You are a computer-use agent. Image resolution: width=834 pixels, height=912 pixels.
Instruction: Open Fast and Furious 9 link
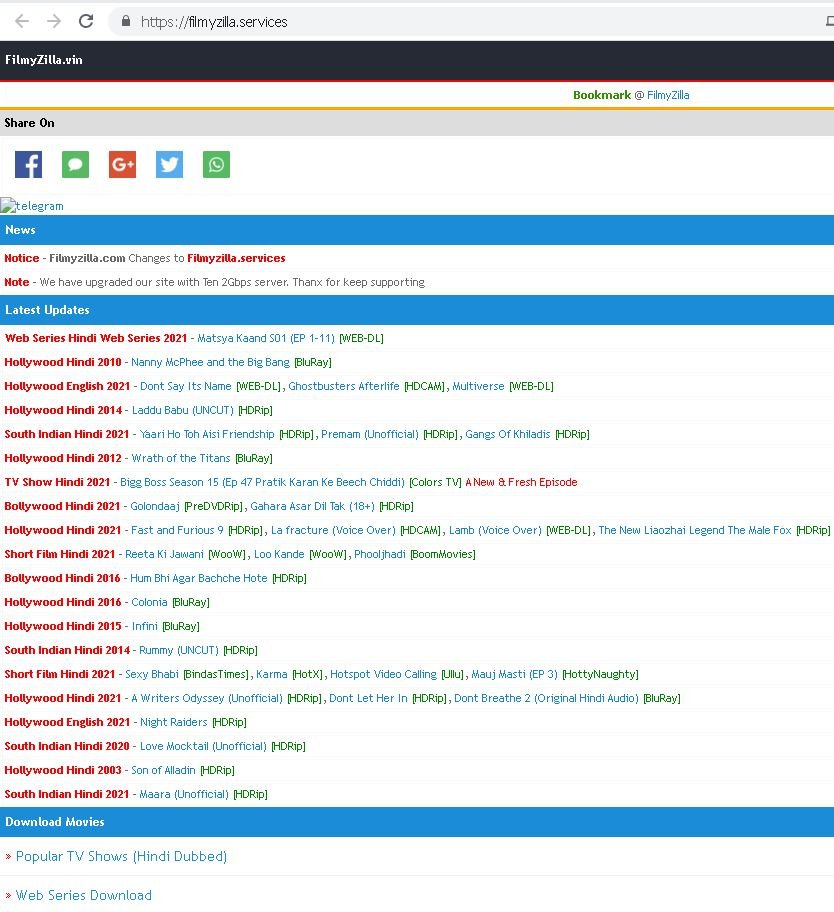click(x=177, y=530)
